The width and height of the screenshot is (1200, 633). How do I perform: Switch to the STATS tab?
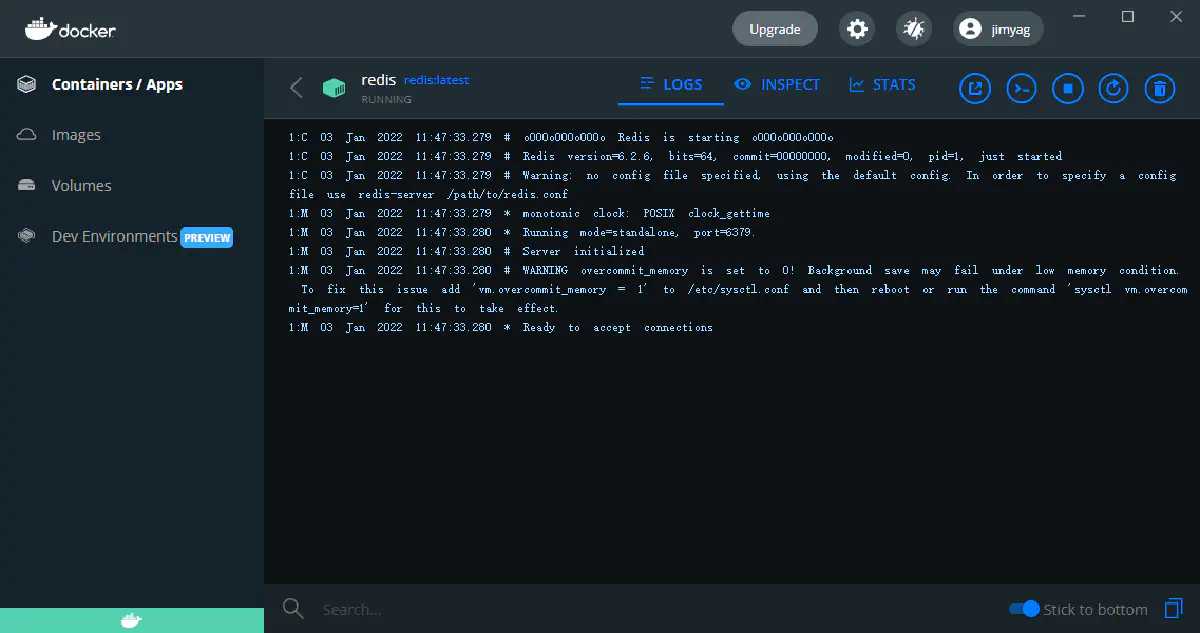click(882, 85)
